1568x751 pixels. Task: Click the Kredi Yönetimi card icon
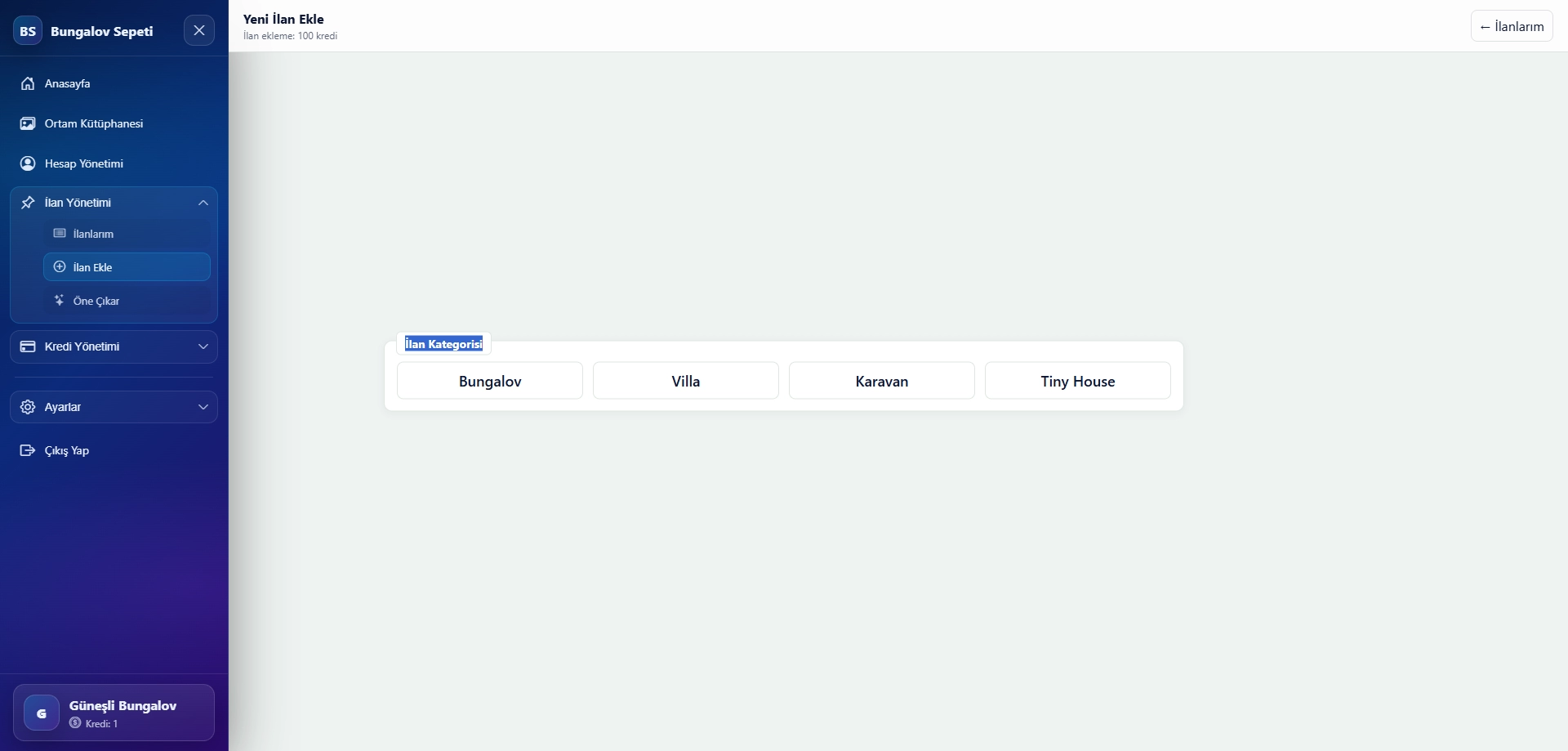pyautogui.click(x=28, y=346)
